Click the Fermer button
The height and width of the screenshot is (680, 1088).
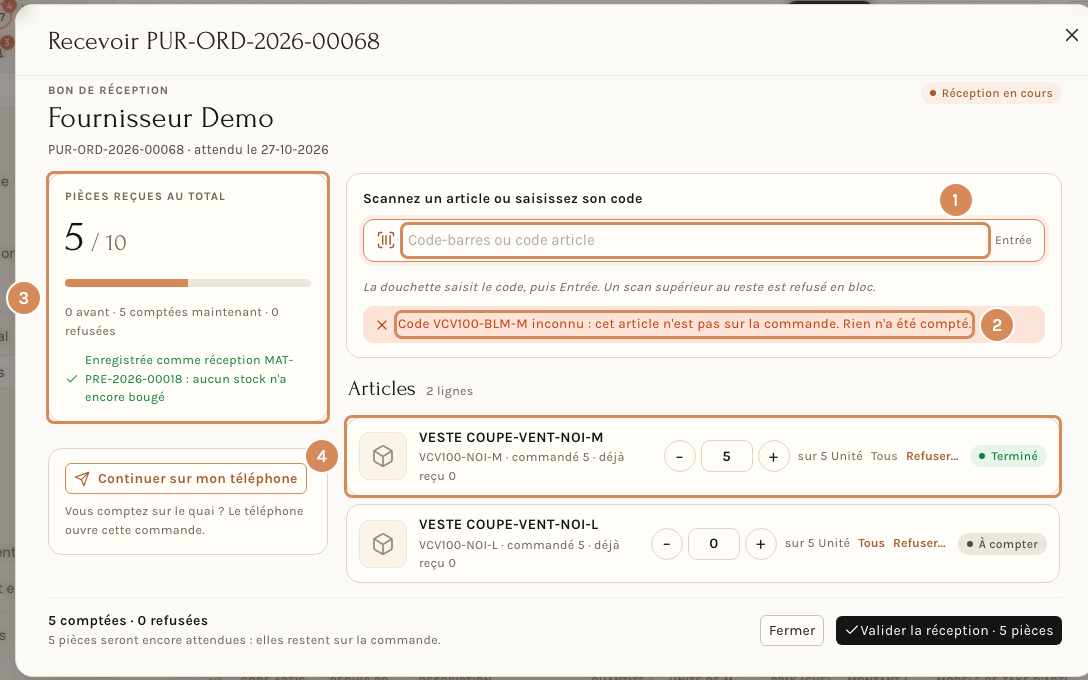click(792, 631)
